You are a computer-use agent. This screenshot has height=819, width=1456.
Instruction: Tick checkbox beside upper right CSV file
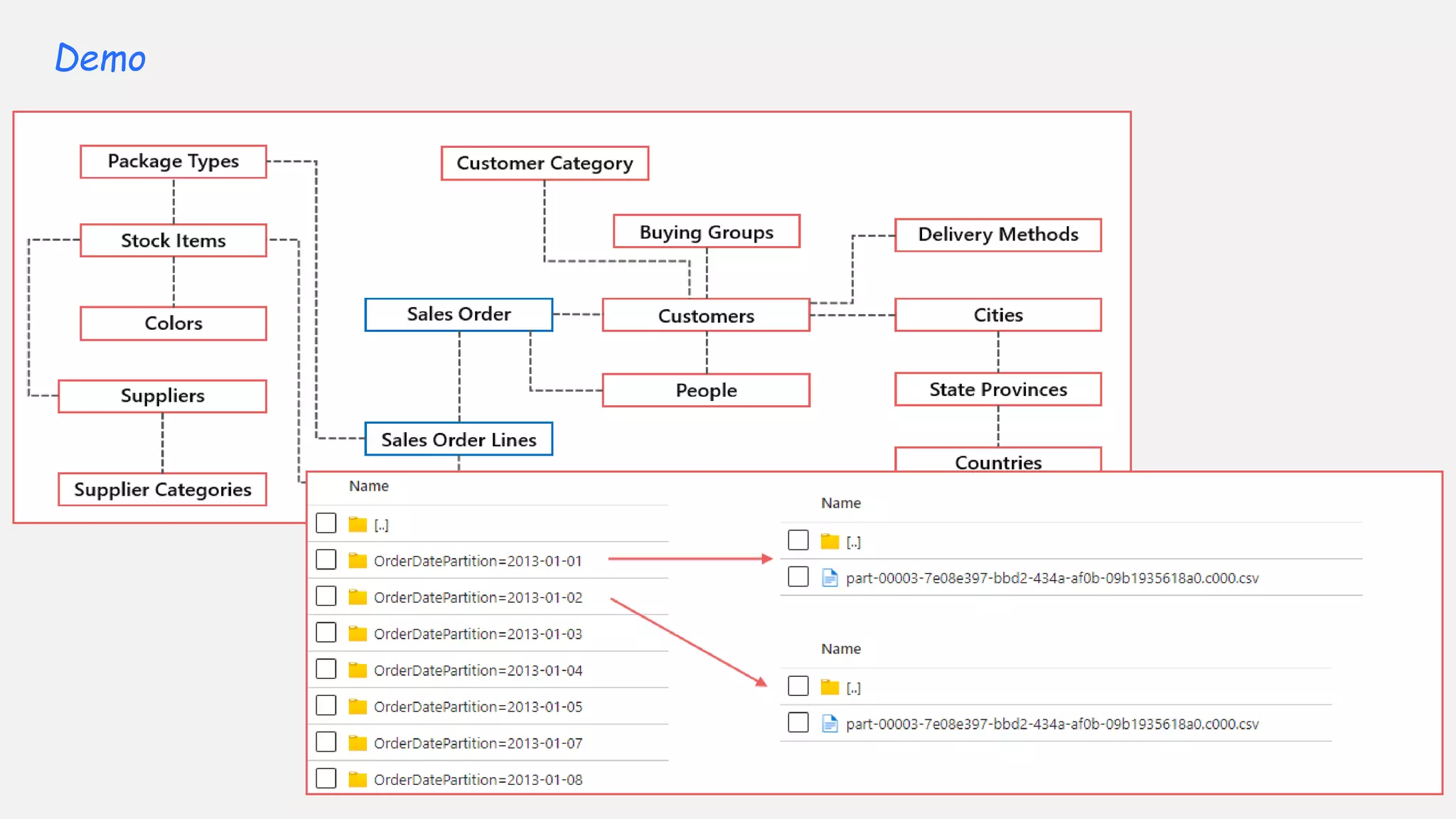point(798,577)
